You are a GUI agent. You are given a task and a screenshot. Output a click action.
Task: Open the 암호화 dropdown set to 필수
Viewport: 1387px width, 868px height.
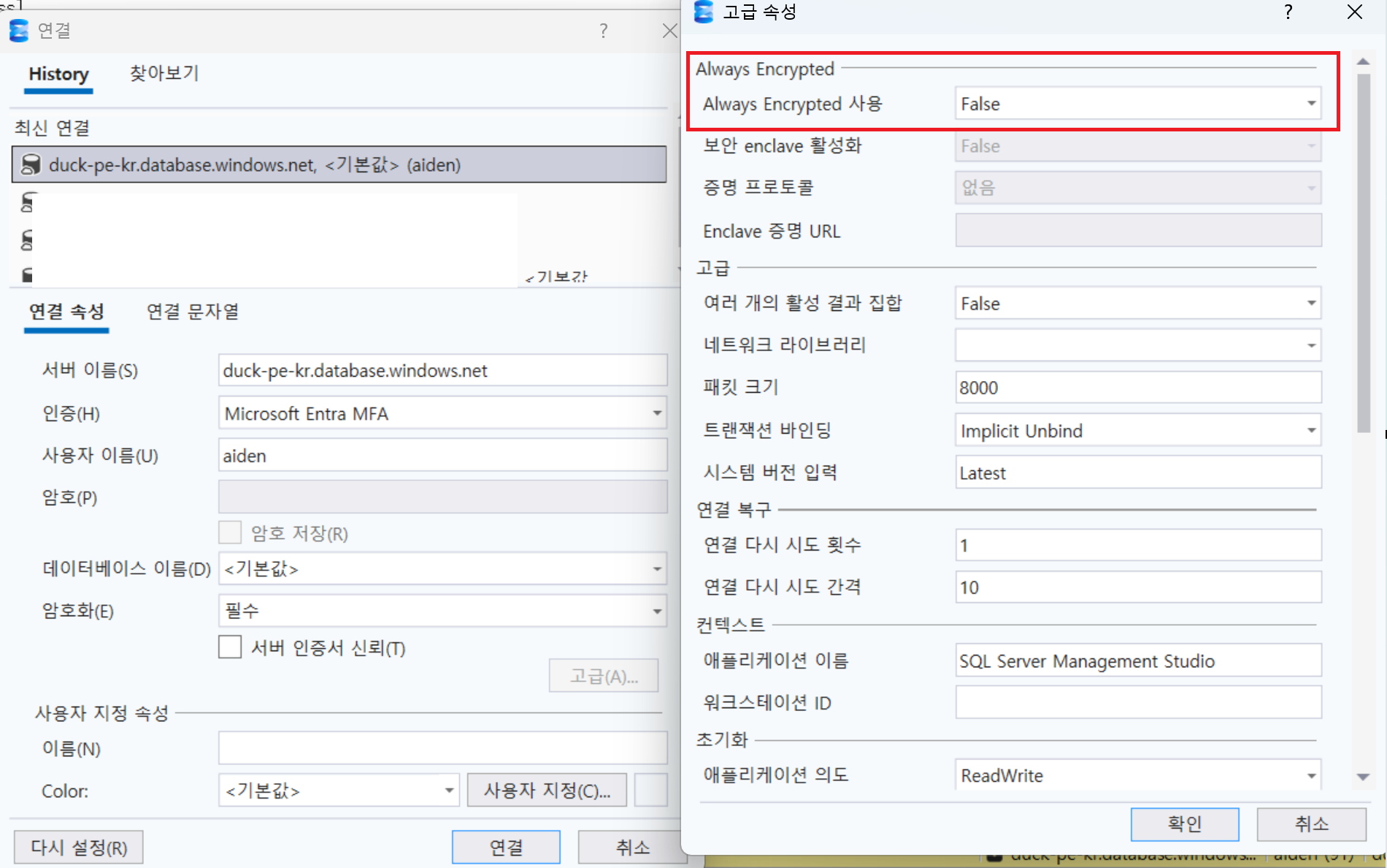point(442,610)
